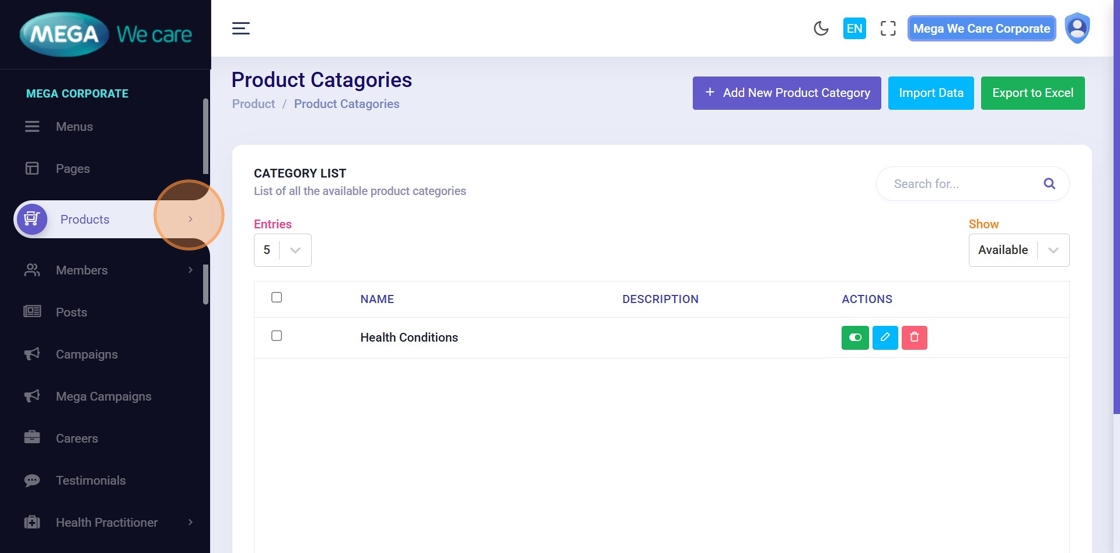Open the Entries count dropdown
The width and height of the screenshot is (1120, 553).
coord(282,250)
